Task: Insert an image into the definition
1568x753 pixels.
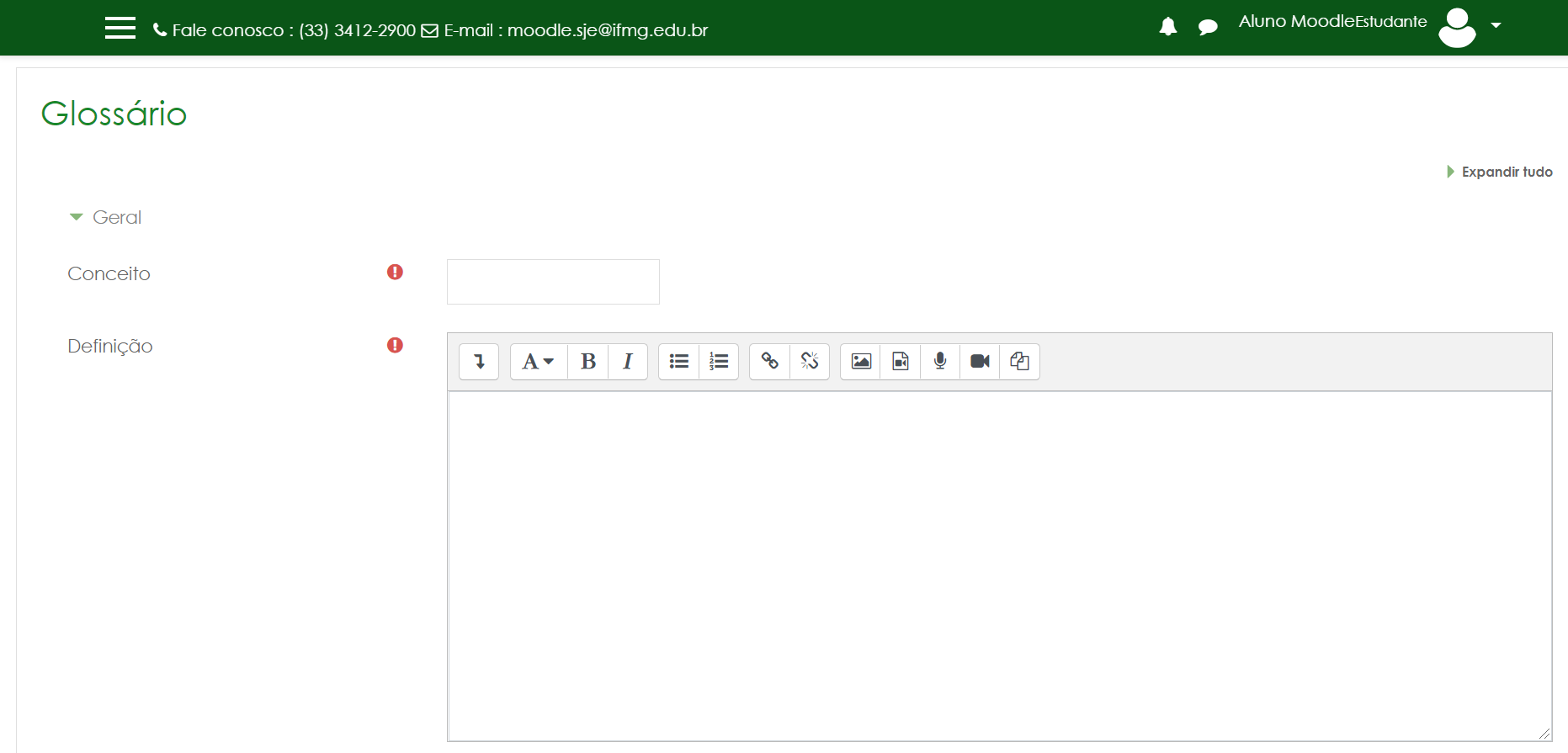Action: coord(861,362)
